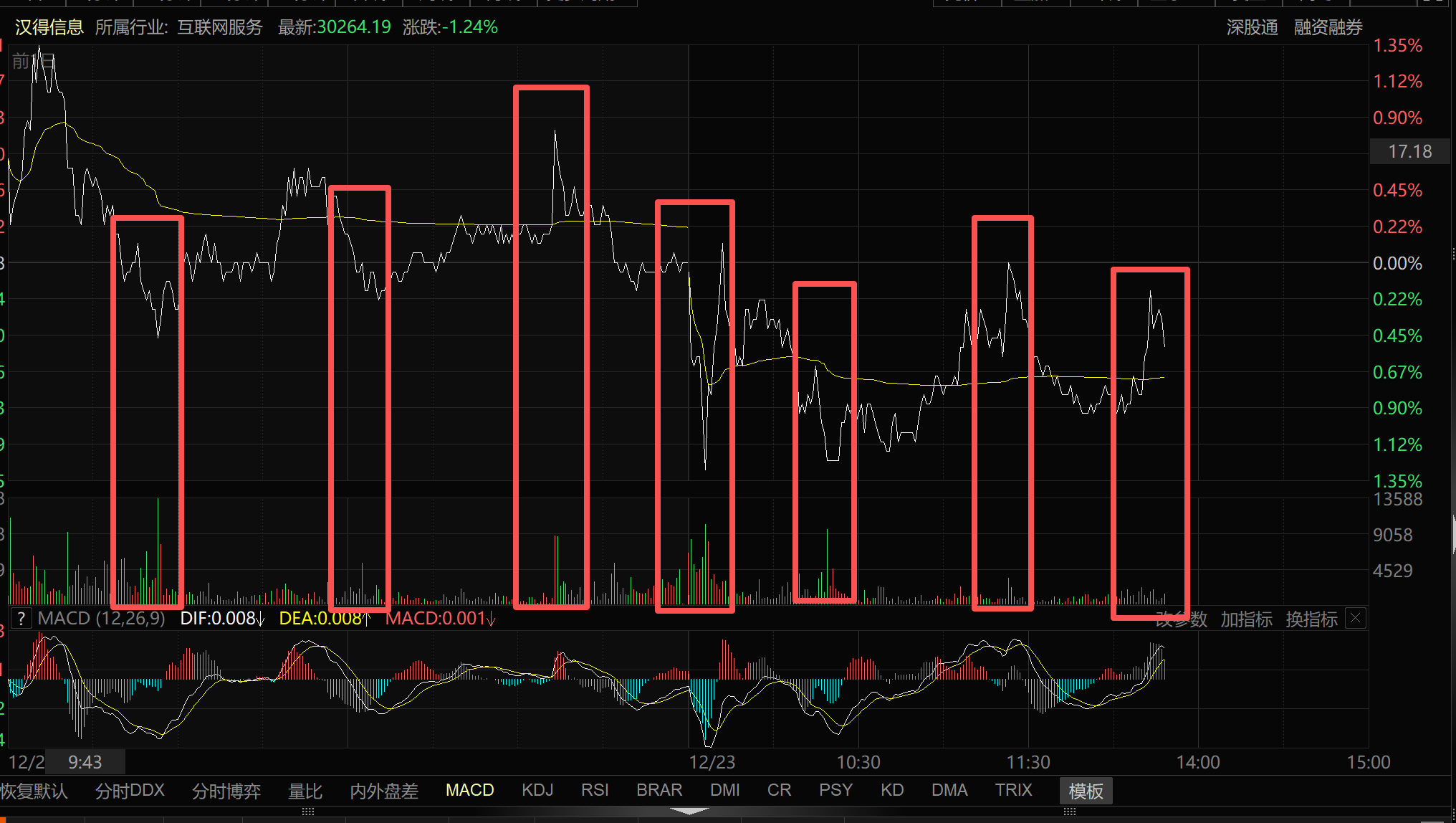Switch to the KDJ indicator tab
The image size is (1456, 823).
(537, 790)
